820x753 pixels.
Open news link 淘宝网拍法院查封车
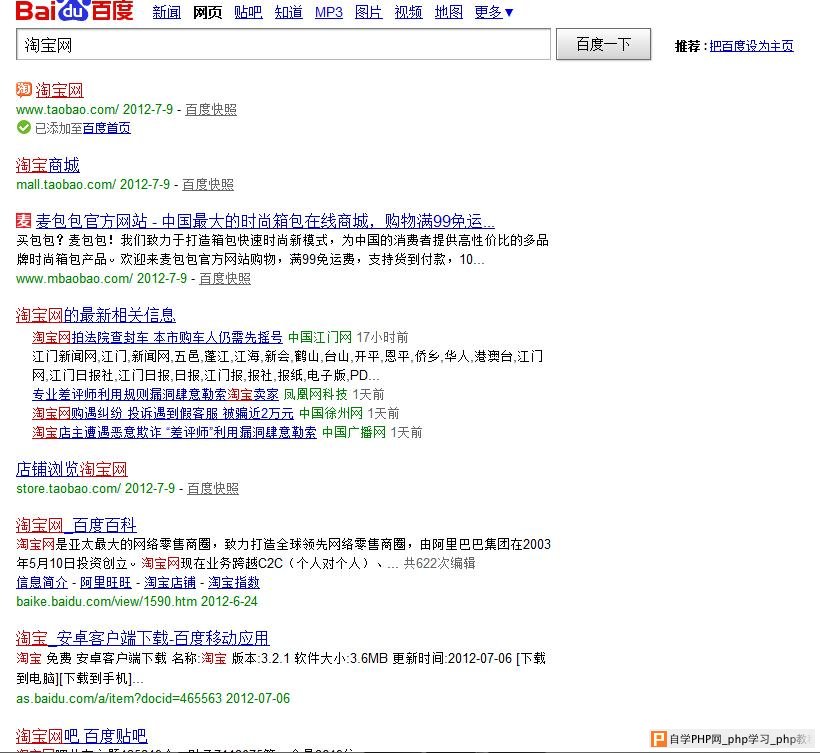point(157,337)
